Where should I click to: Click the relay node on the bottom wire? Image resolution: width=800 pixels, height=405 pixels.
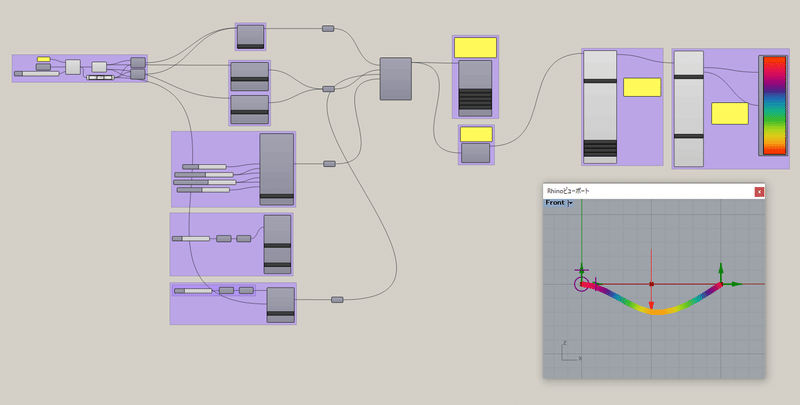[x=337, y=299]
